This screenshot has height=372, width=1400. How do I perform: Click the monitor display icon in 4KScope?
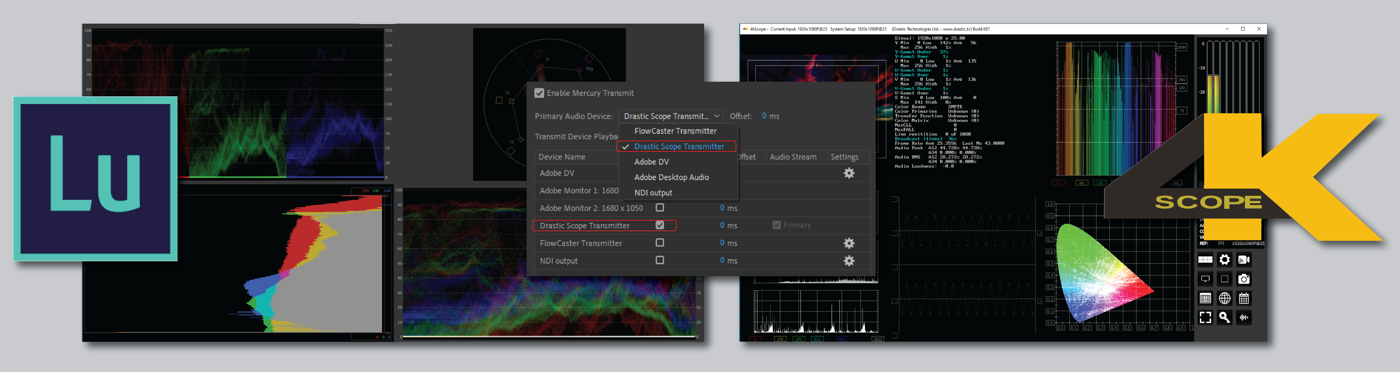1206,278
